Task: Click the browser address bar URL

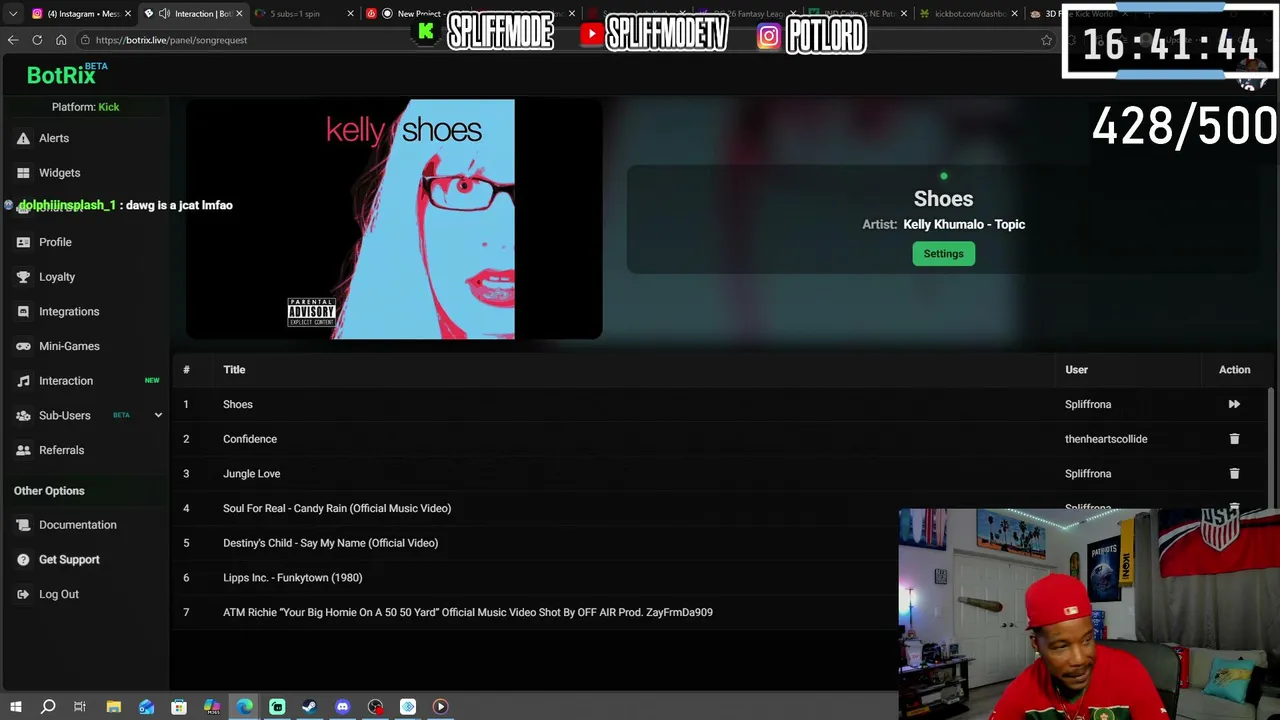Action: [x=171, y=40]
